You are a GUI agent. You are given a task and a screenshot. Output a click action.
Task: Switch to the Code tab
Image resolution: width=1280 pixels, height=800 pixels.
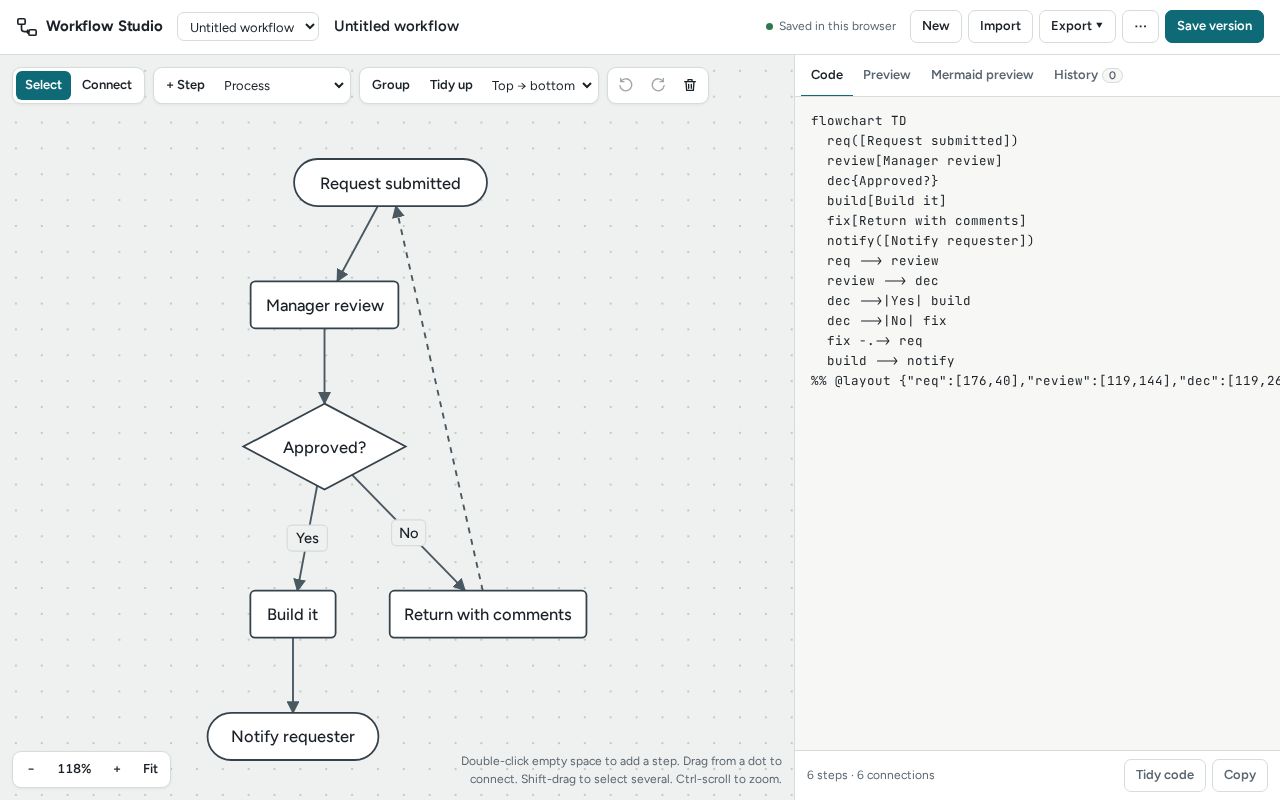(x=827, y=75)
